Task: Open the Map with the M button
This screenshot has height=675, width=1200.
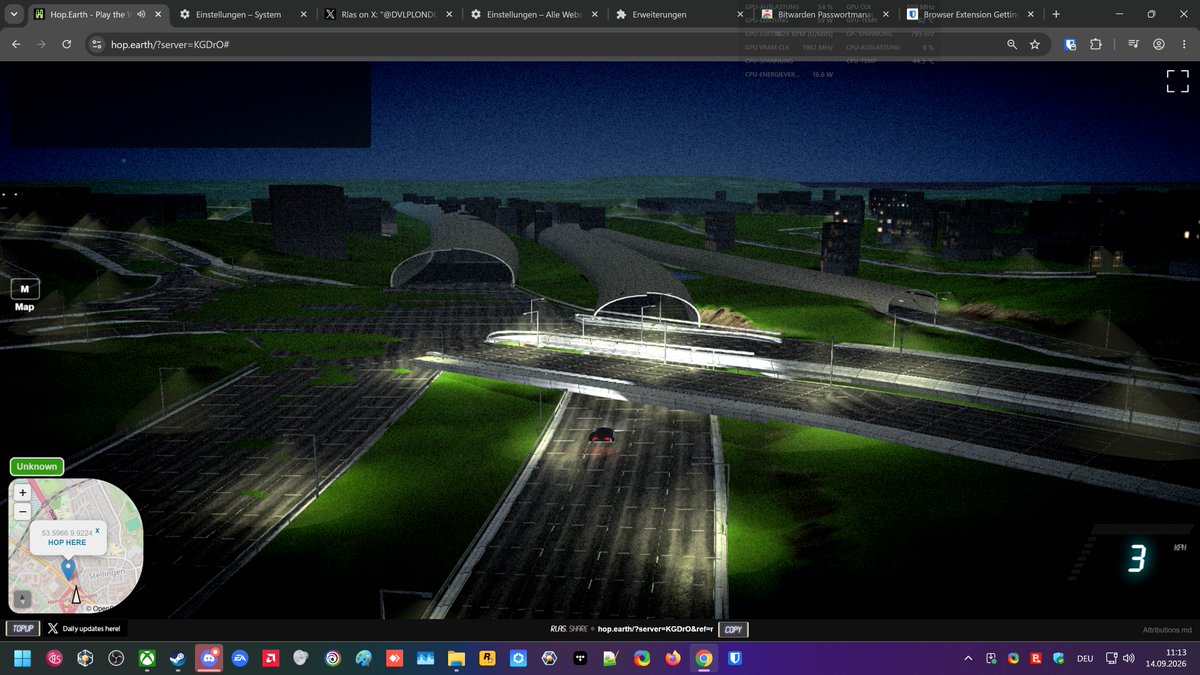Action: (x=24, y=289)
